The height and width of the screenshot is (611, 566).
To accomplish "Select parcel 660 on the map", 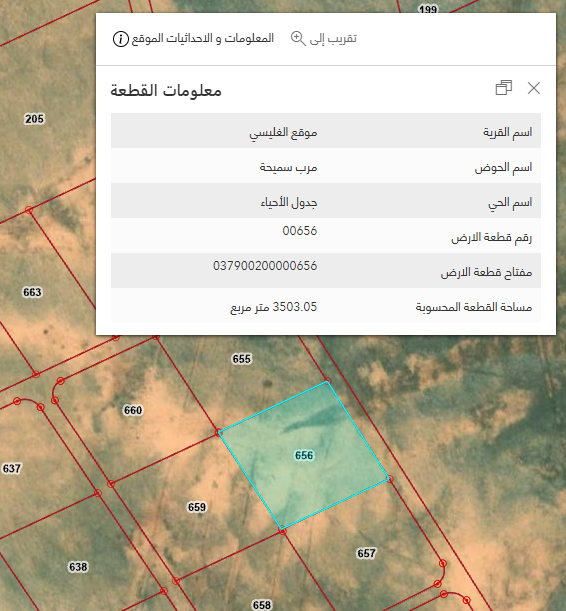I will [x=133, y=410].
